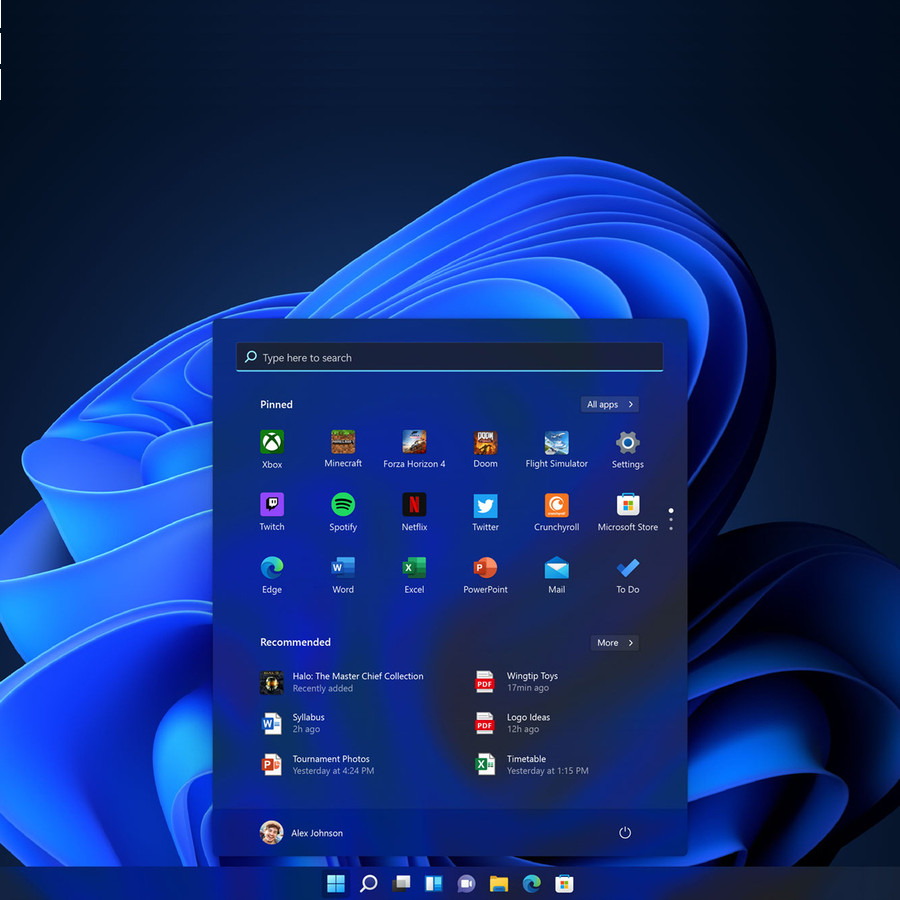Image resolution: width=900 pixels, height=900 pixels.
Task: Launch the To Do app
Action: click(x=627, y=575)
